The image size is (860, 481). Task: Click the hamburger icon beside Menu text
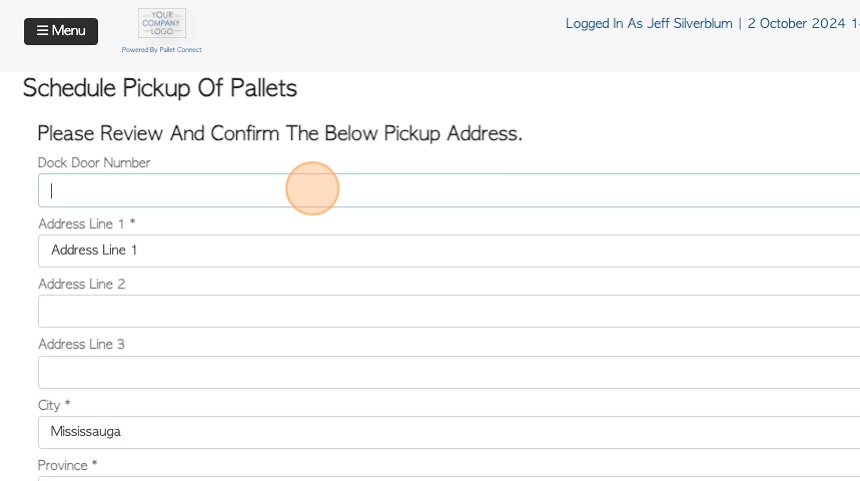(42, 31)
